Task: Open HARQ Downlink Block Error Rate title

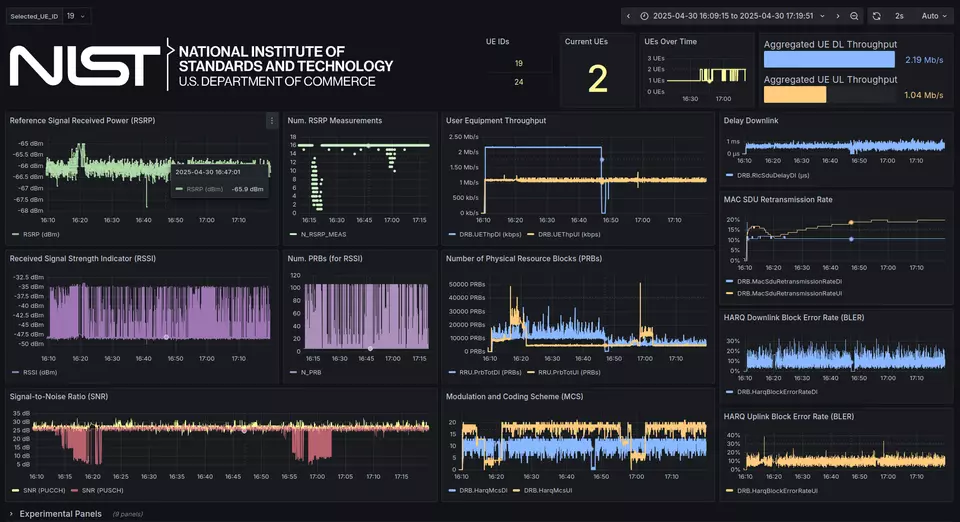Action: pos(794,318)
